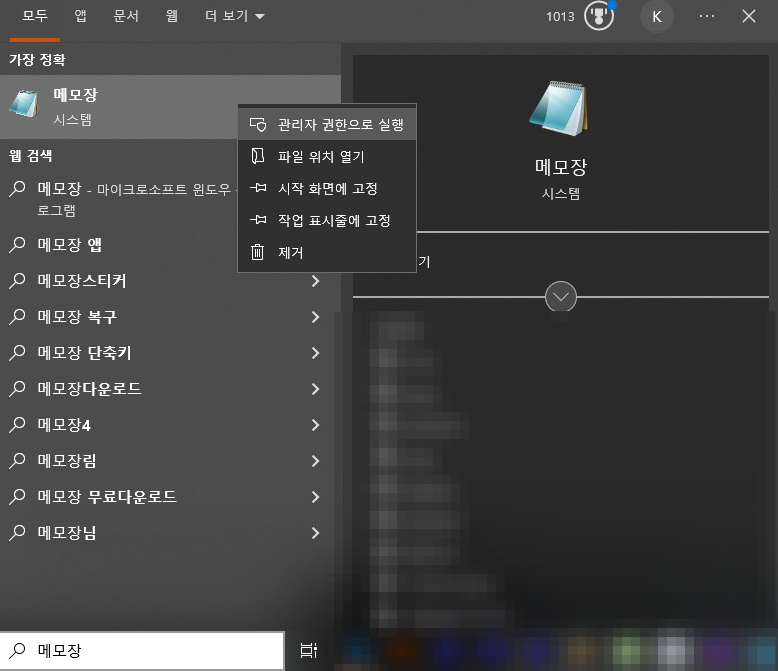Expand preview actions with circular chevron
Viewport: 778px width, 671px height.
tap(561, 297)
